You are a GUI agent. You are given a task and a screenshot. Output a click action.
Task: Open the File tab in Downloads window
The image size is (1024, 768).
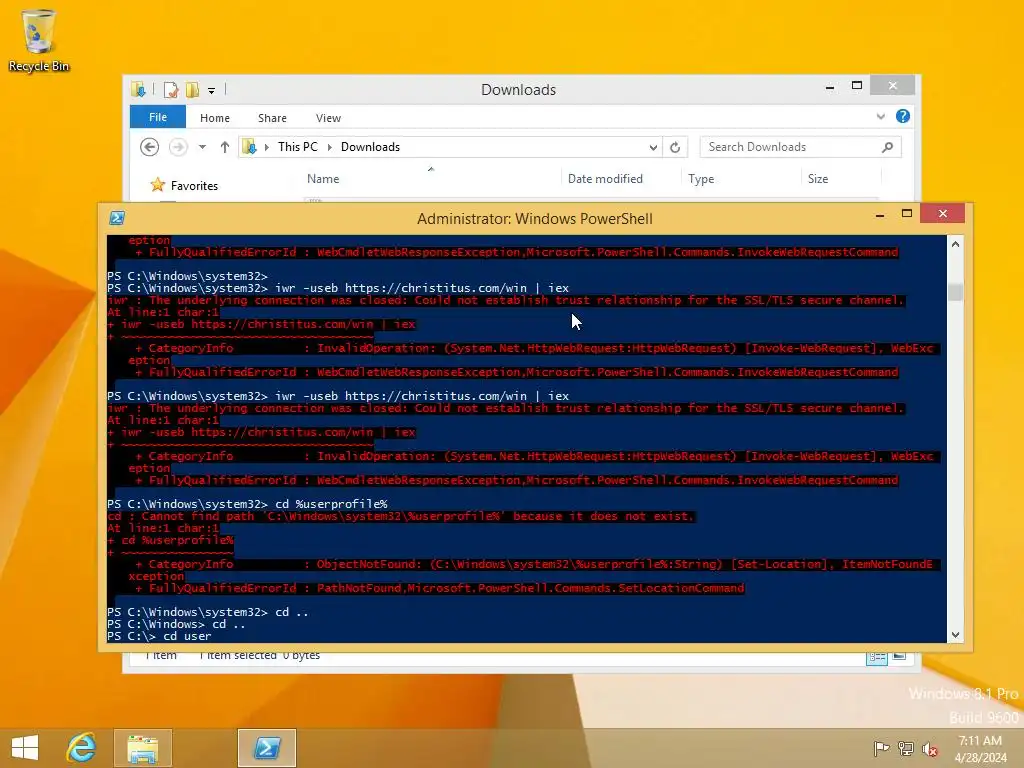[x=158, y=117]
